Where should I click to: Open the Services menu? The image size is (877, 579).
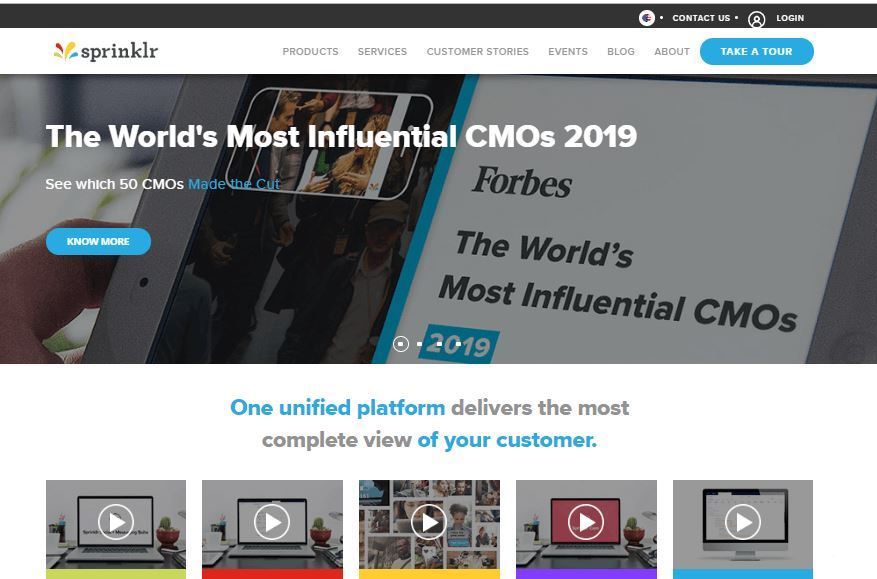[383, 51]
